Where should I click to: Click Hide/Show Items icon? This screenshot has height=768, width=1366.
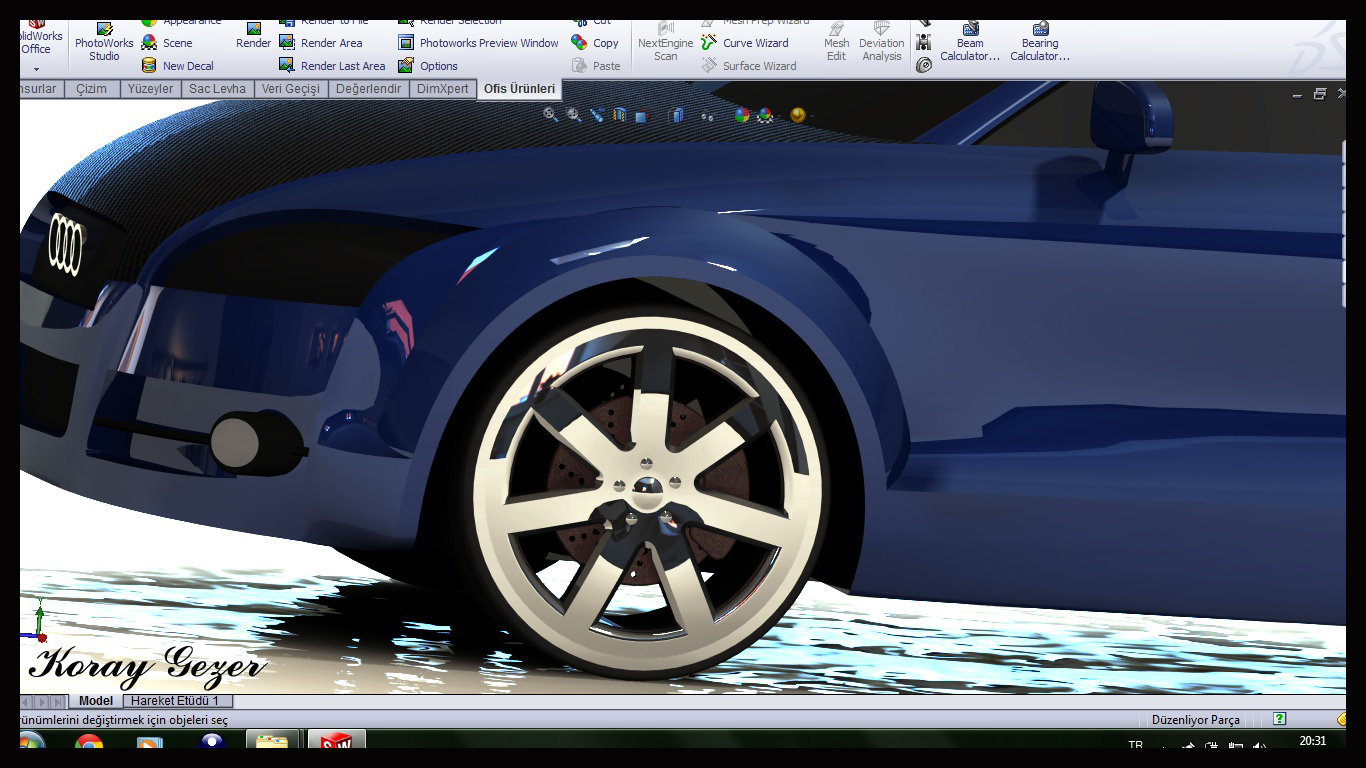pyautogui.click(x=708, y=116)
